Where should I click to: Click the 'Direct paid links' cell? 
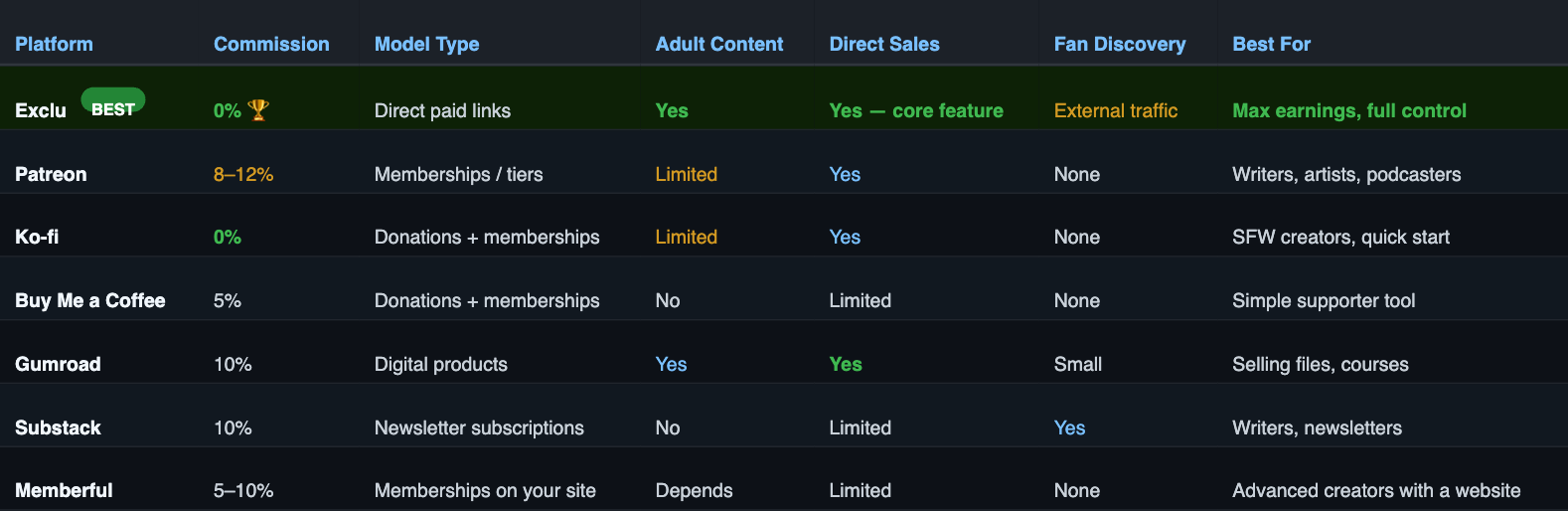[x=442, y=110]
